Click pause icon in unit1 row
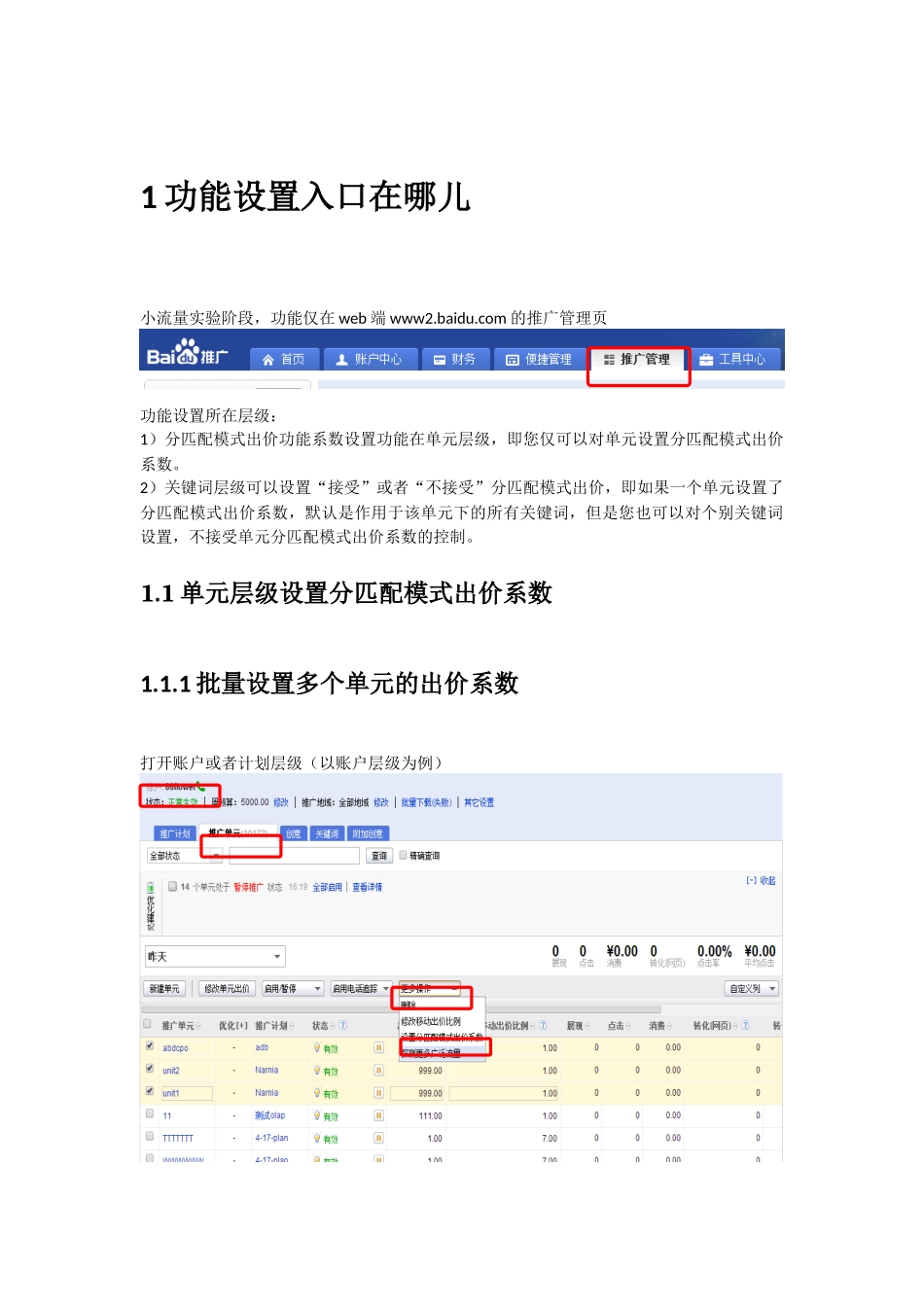Screen dimensions: 924x1307 point(379,1093)
